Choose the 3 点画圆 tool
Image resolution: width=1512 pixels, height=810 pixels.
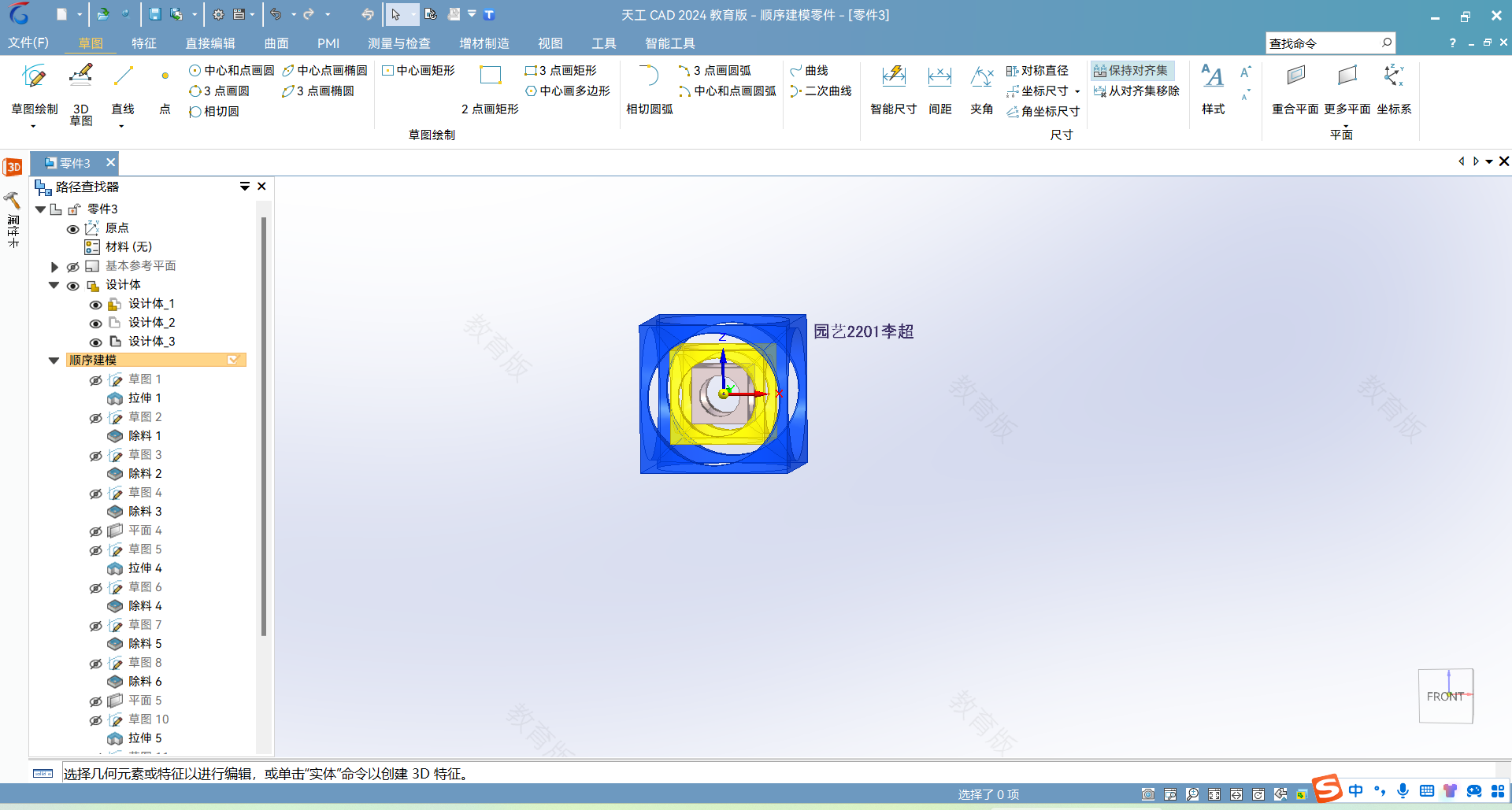click(220, 91)
